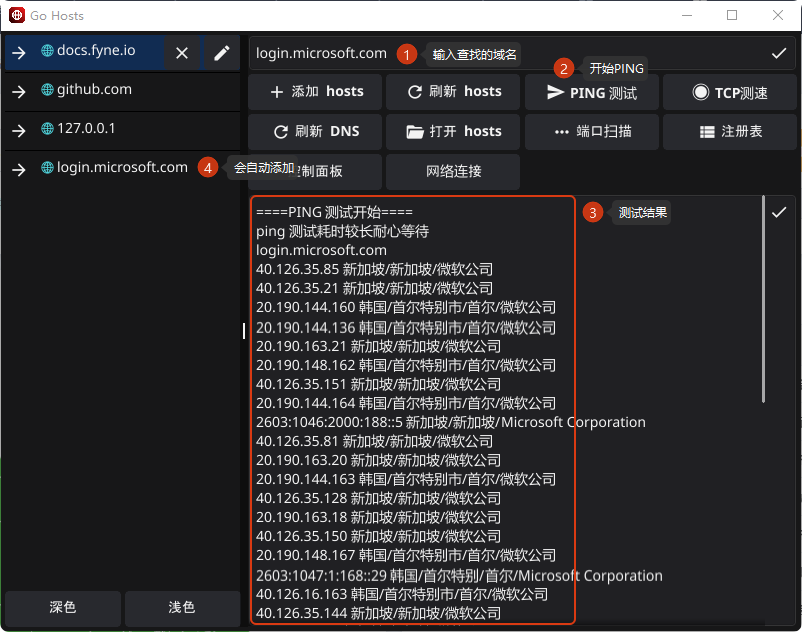Launch the 端口扫描 port scanner
The width and height of the screenshot is (802, 632).
coord(591,131)
